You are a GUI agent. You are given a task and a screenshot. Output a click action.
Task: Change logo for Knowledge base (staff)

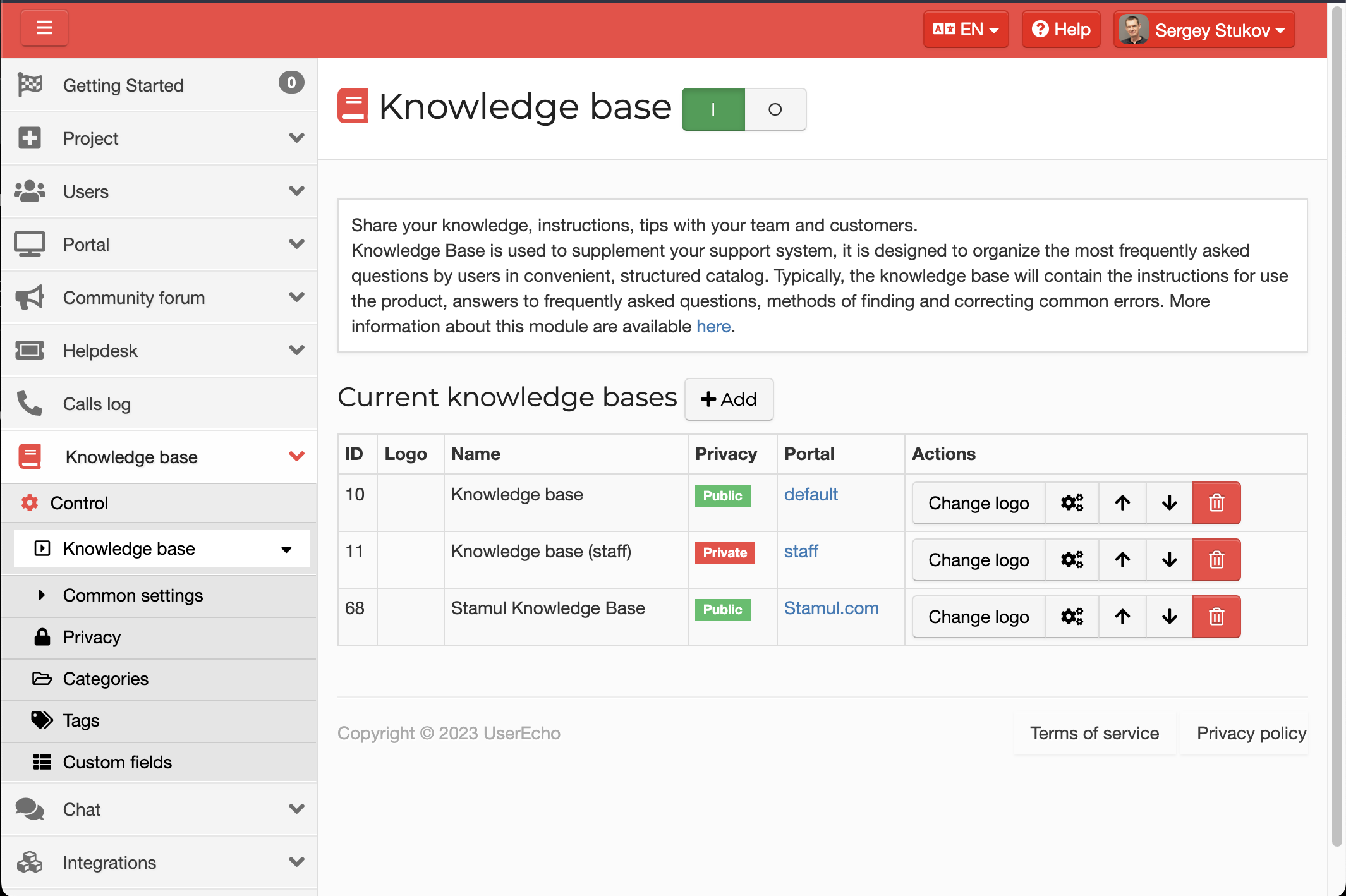click(978, 560)
